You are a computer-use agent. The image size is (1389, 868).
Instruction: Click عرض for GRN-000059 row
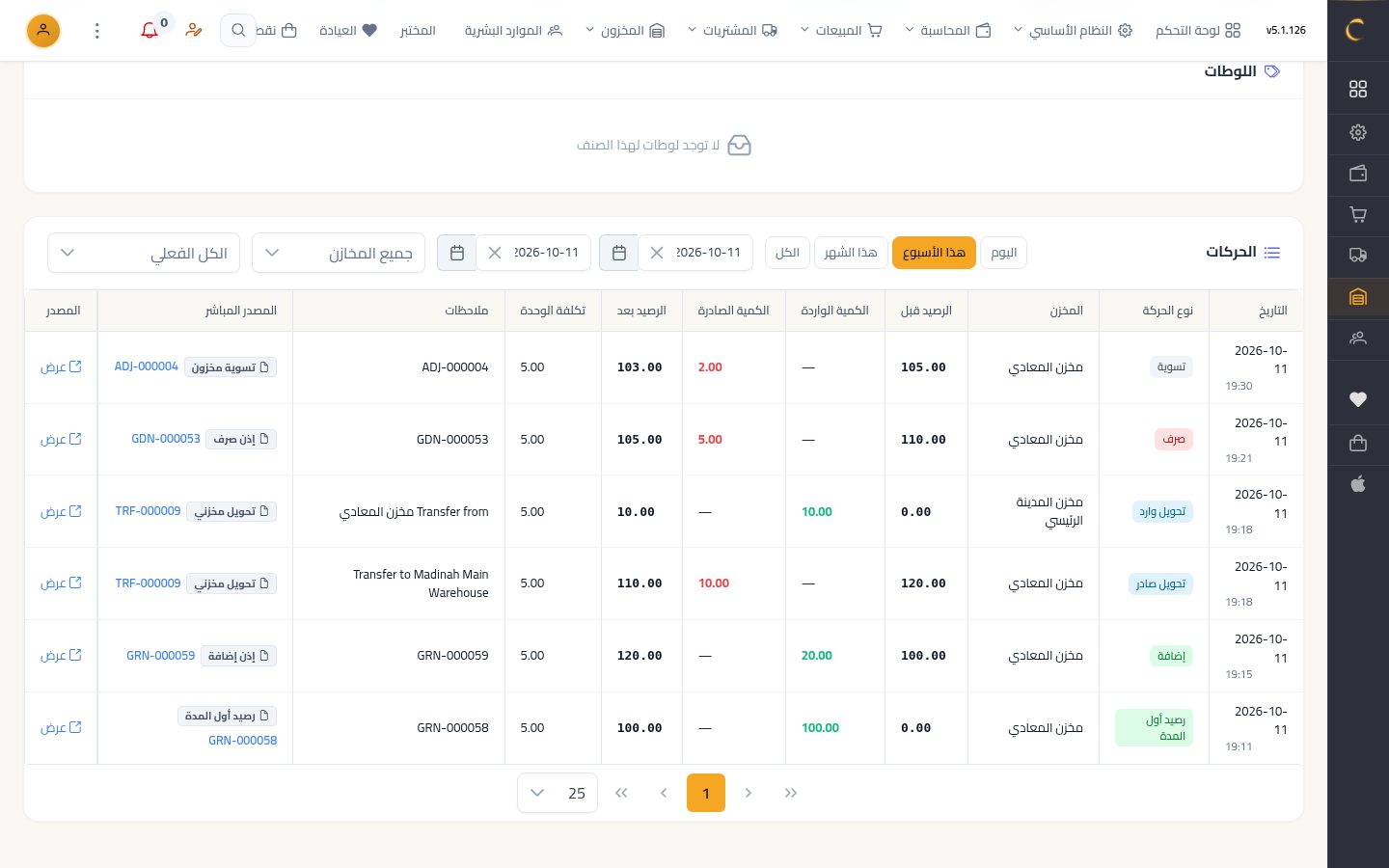click(x=61, y=656)
